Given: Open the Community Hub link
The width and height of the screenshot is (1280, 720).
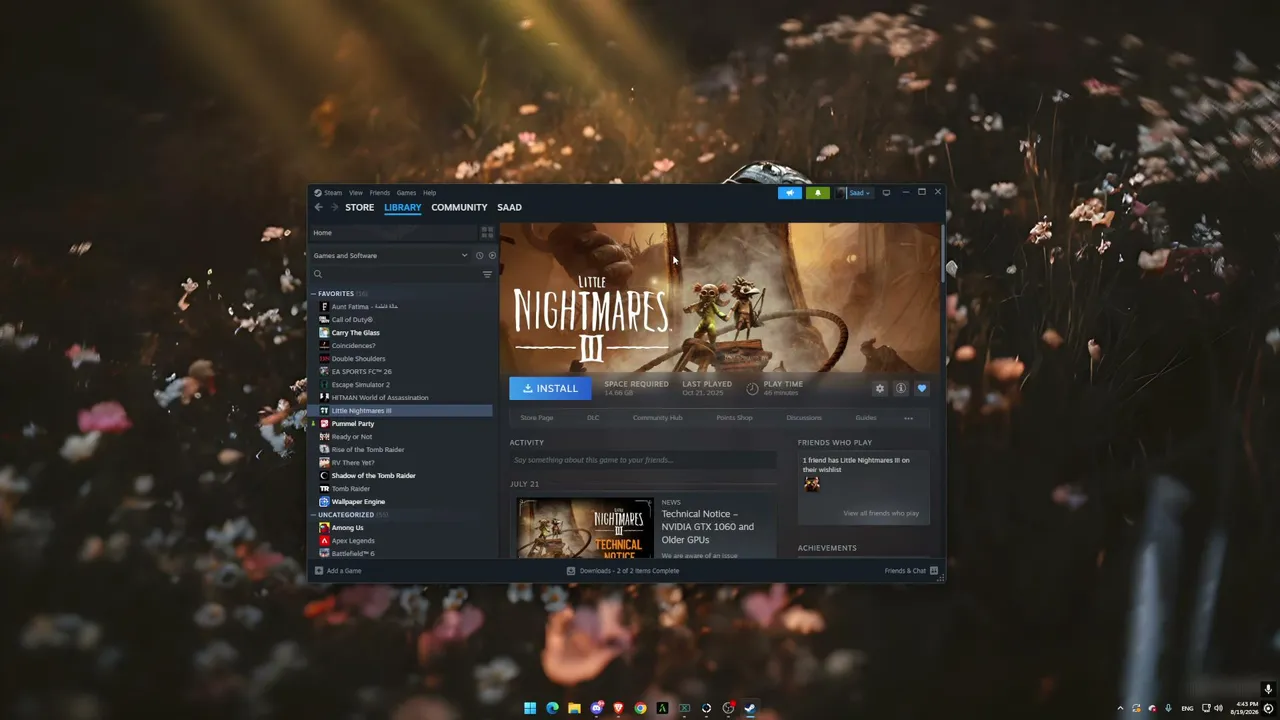Looking at the screenshot, I should (658, 418).
